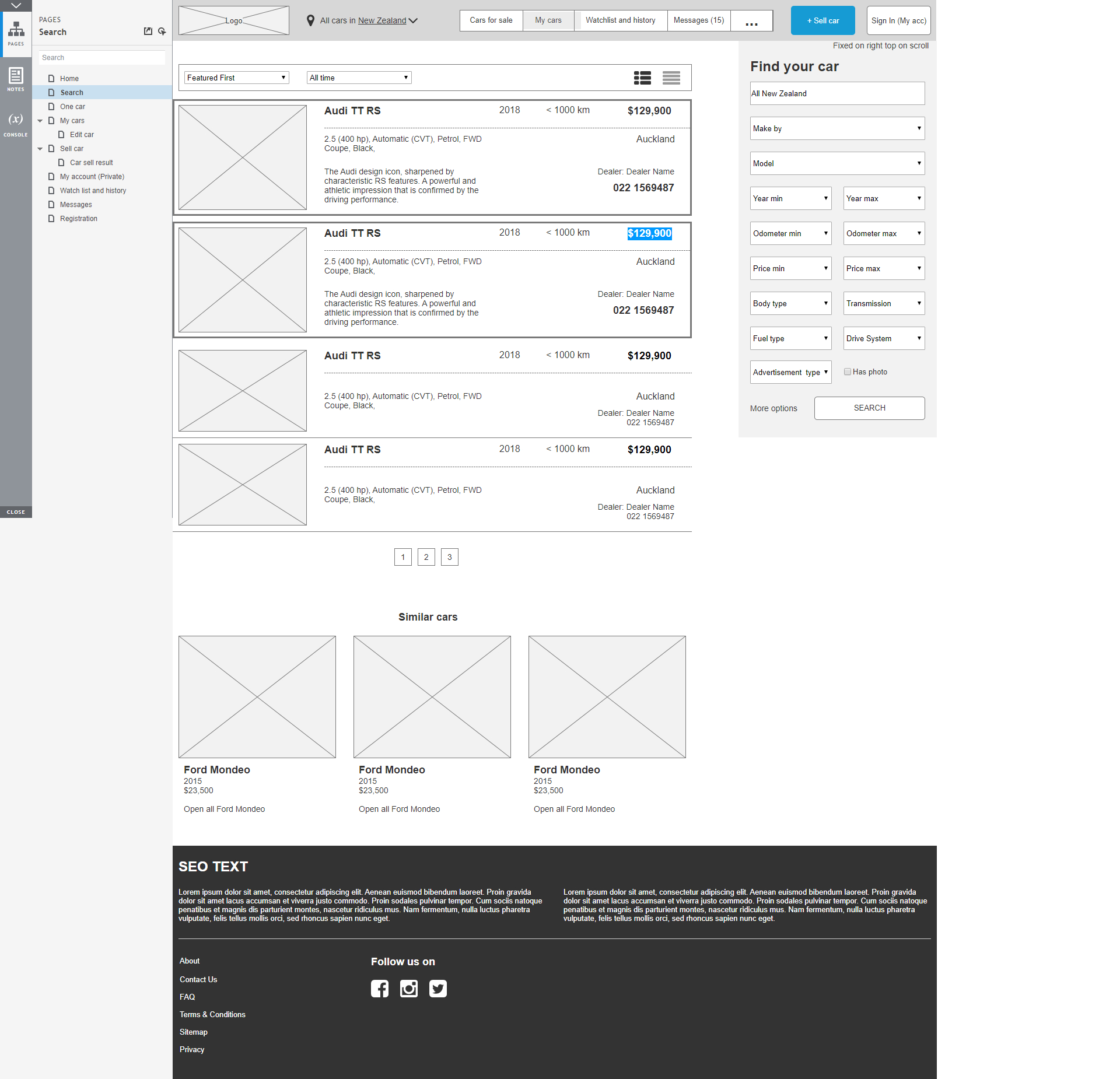1120x1079 pixels.
Task: Open the Make by dropdown
Action: click(x=837, y=128)
